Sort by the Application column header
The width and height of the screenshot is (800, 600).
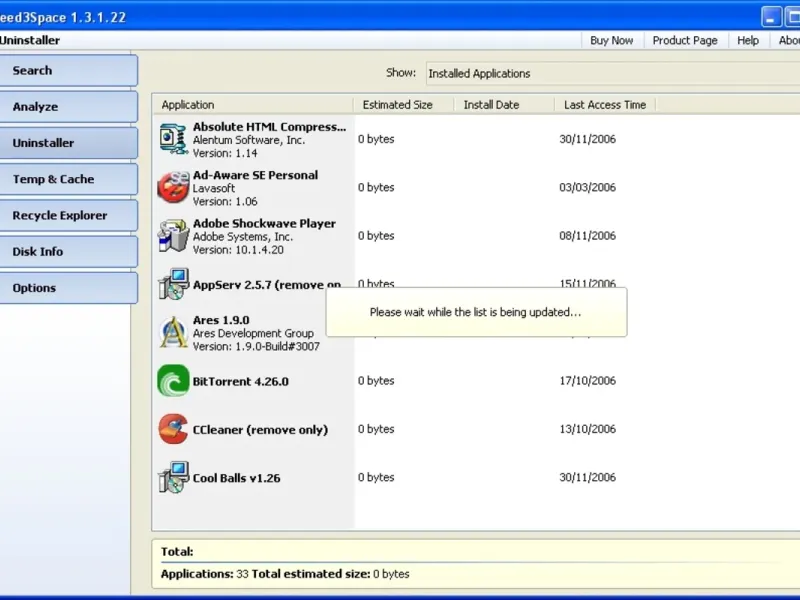pyautogui.click(x=252, y=105)
